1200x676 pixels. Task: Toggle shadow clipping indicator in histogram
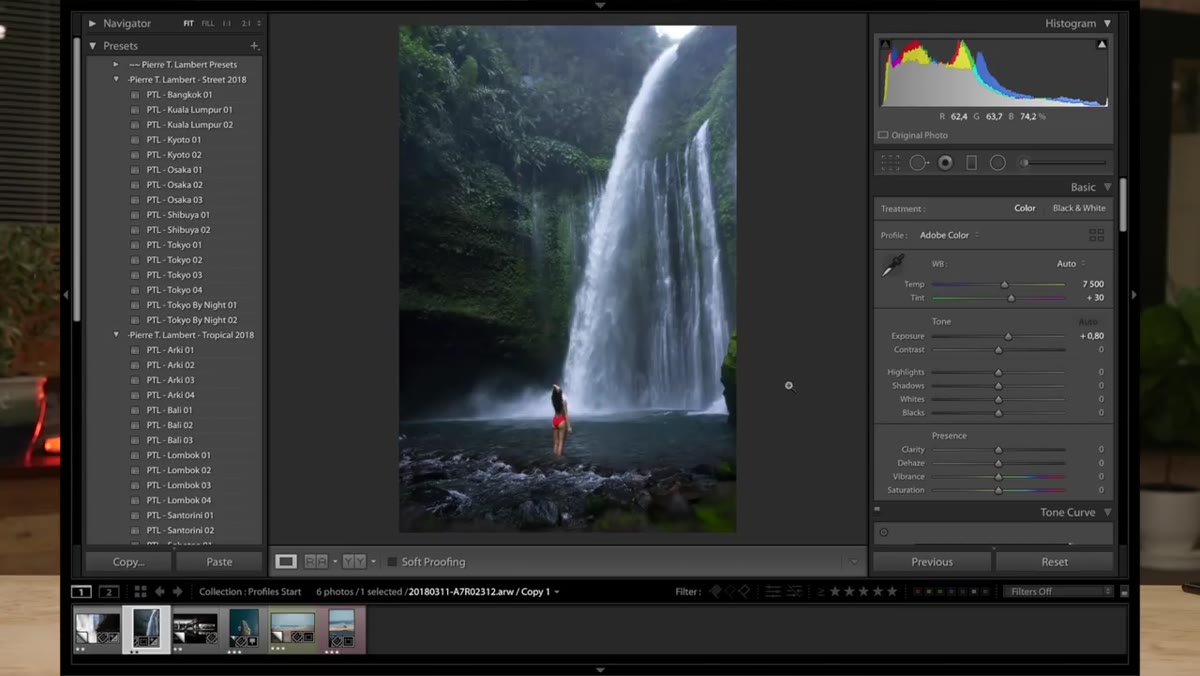pyautogui.click(x=885, y=44)
